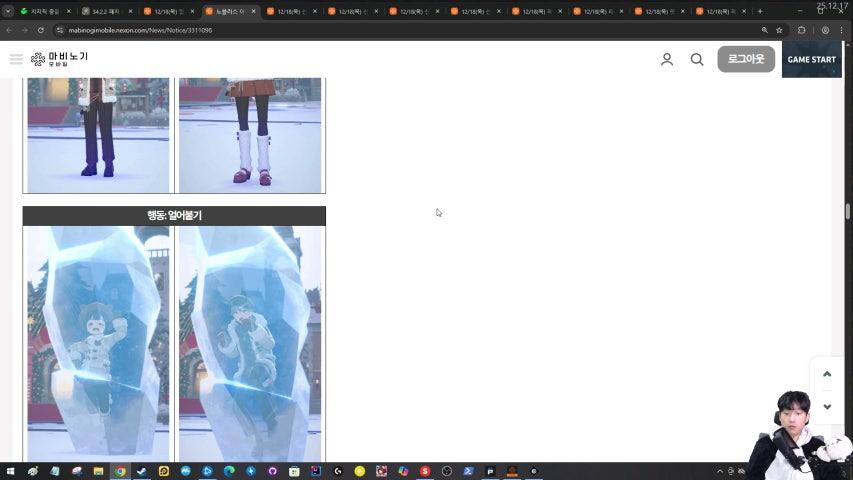Open Chrome three-dot menu

tap(842, 30)
